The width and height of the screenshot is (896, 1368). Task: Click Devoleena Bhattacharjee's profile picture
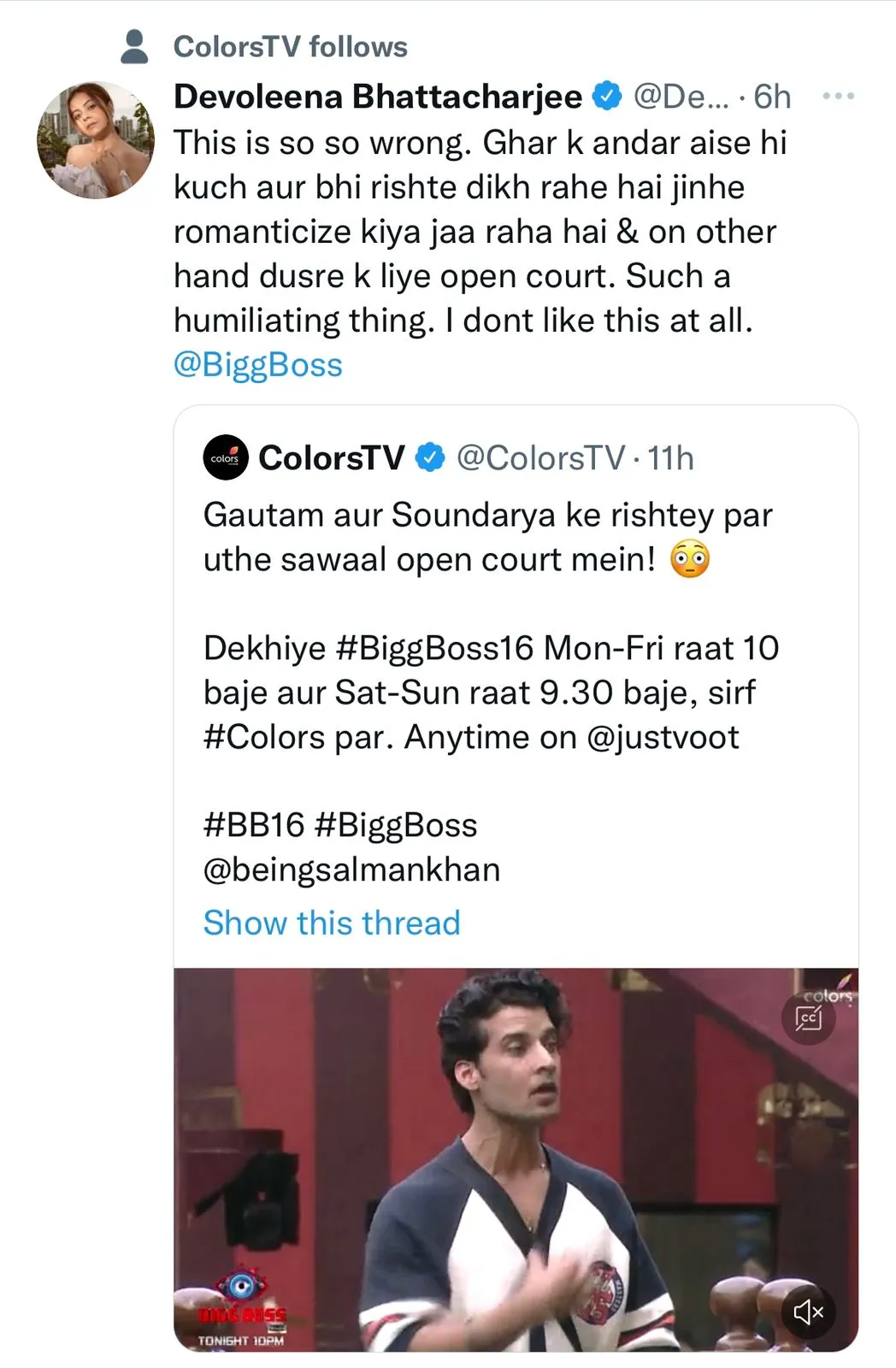(96, 140)
